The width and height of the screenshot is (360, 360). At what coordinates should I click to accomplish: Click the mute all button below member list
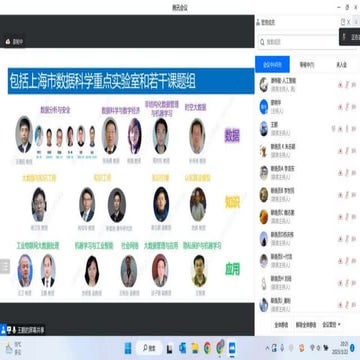click(281, 325)
